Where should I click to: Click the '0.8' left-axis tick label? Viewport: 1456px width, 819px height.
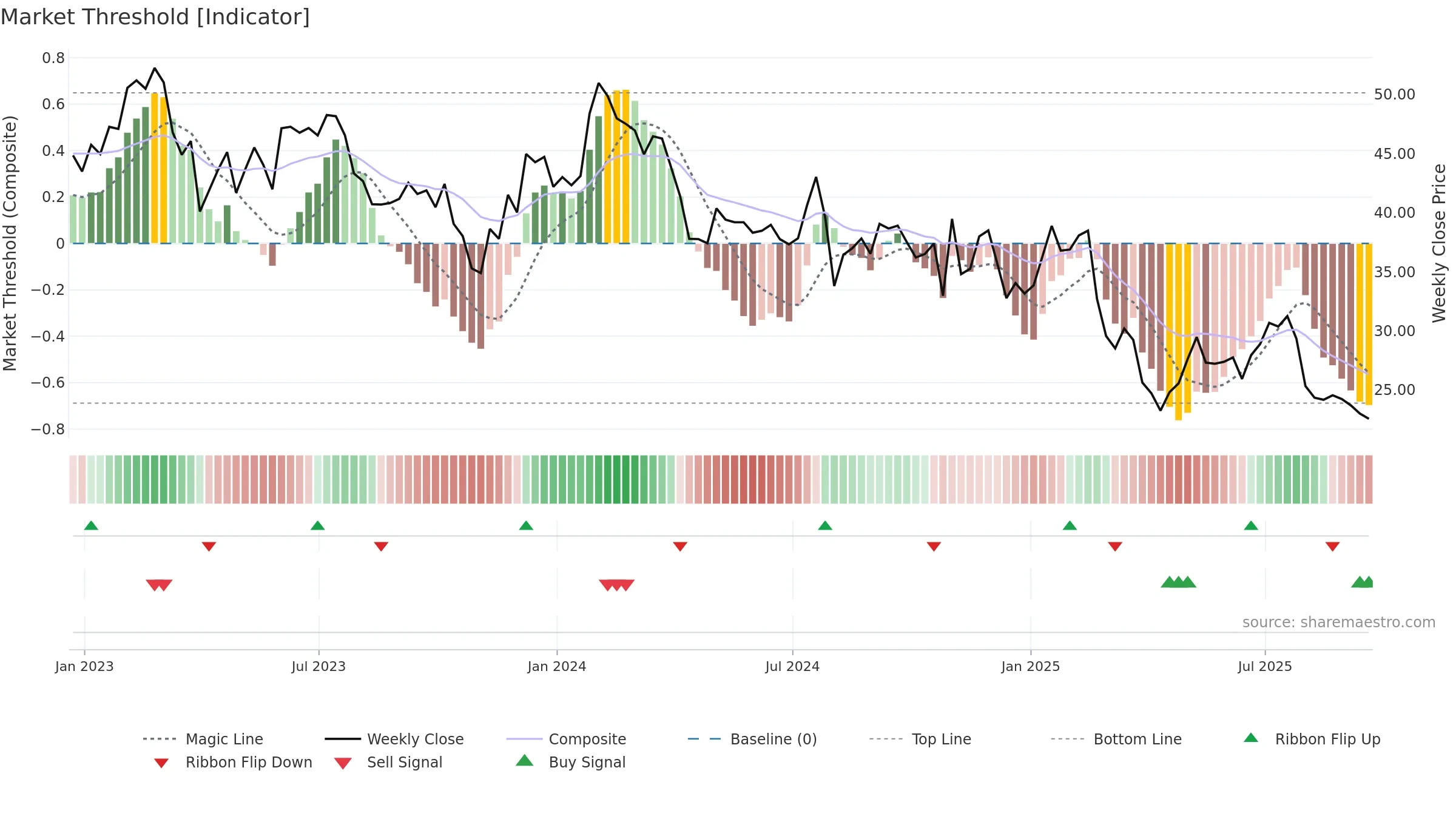click(x=53, y=58)
